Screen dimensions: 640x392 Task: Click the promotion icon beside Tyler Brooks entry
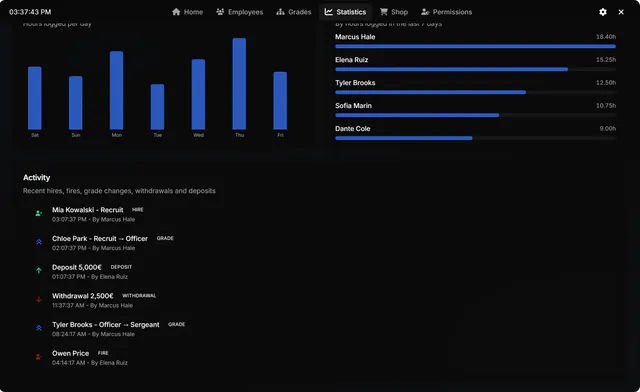pos(39,328)
